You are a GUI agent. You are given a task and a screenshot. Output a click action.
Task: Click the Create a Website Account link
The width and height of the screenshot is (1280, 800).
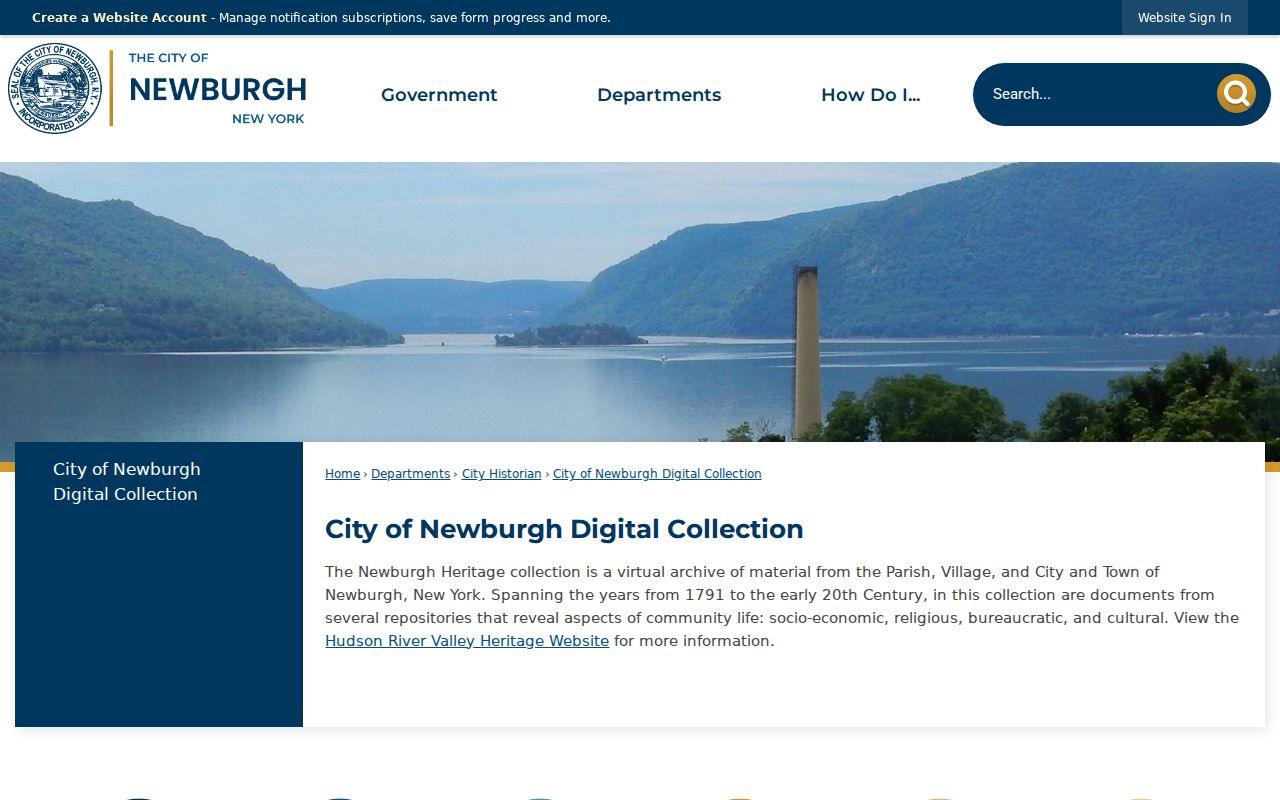coord(119,18)
